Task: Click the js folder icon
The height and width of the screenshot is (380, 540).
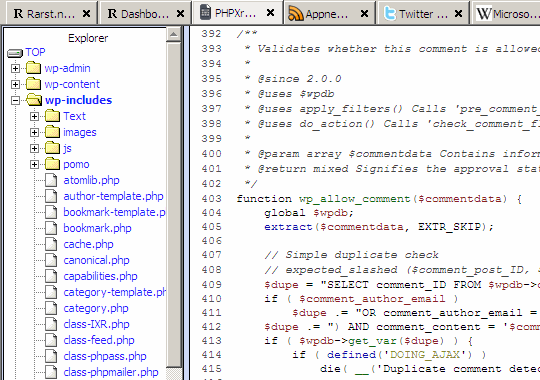Action: (53, 148)
